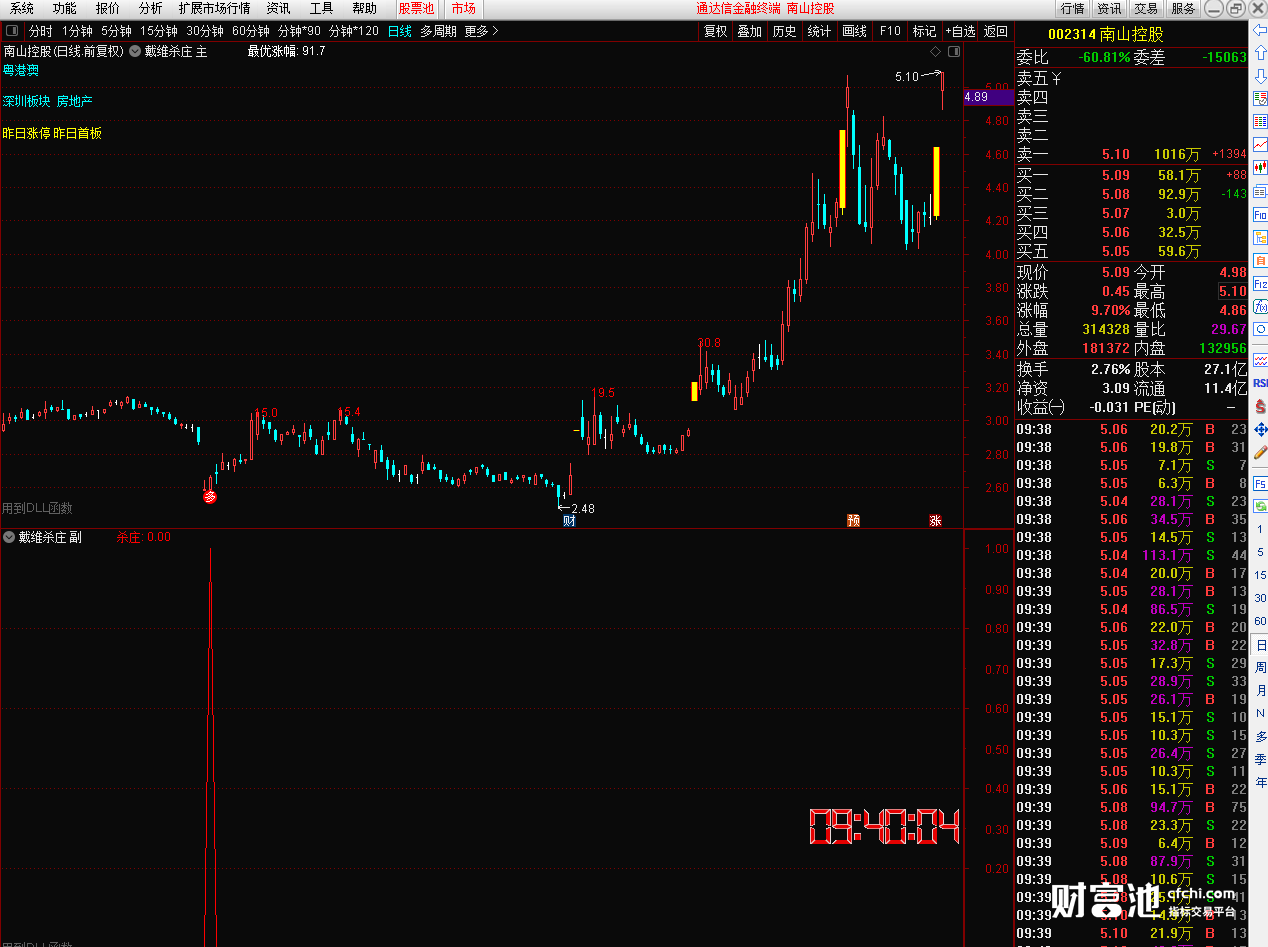The height and width of the screenshot is (947, 1268).
Task: Select the 年 yearly period in right sidebar
Action: [x=1261, y=782]
